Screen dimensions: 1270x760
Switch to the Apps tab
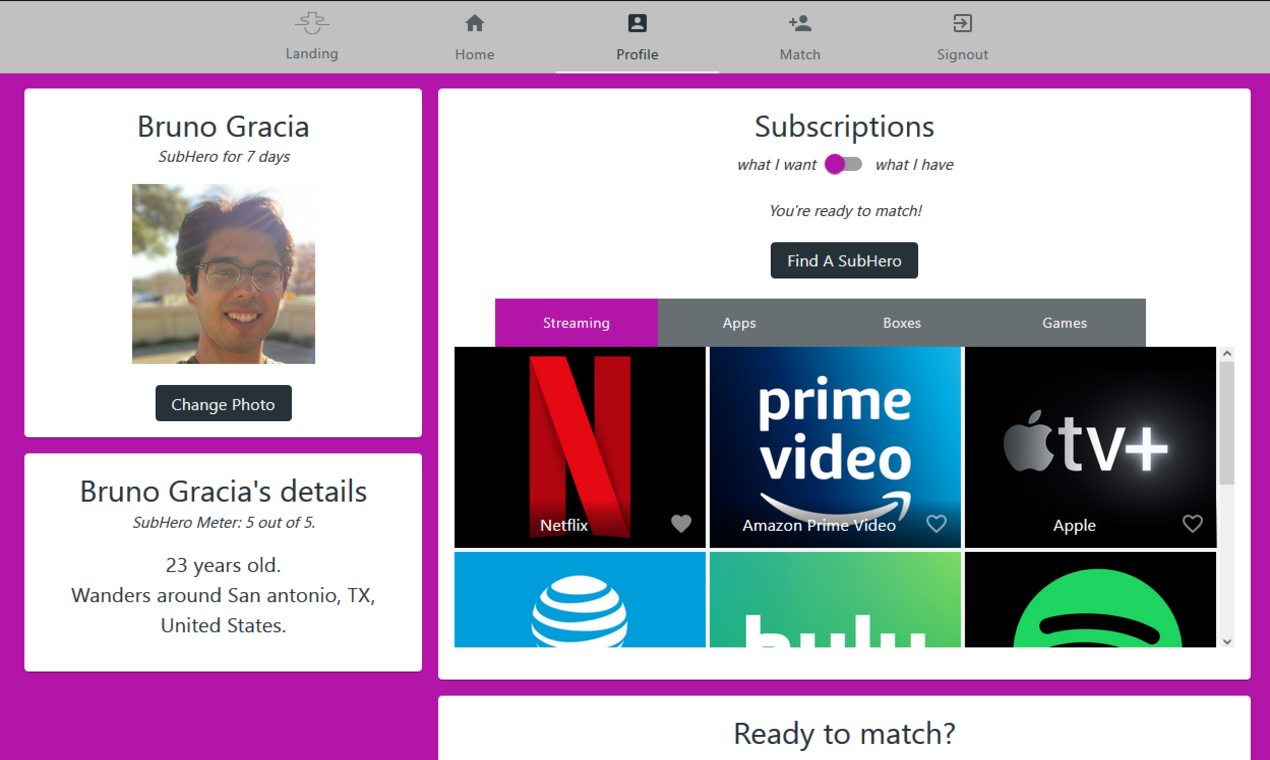pyautogui.click(x=739, y=323)
